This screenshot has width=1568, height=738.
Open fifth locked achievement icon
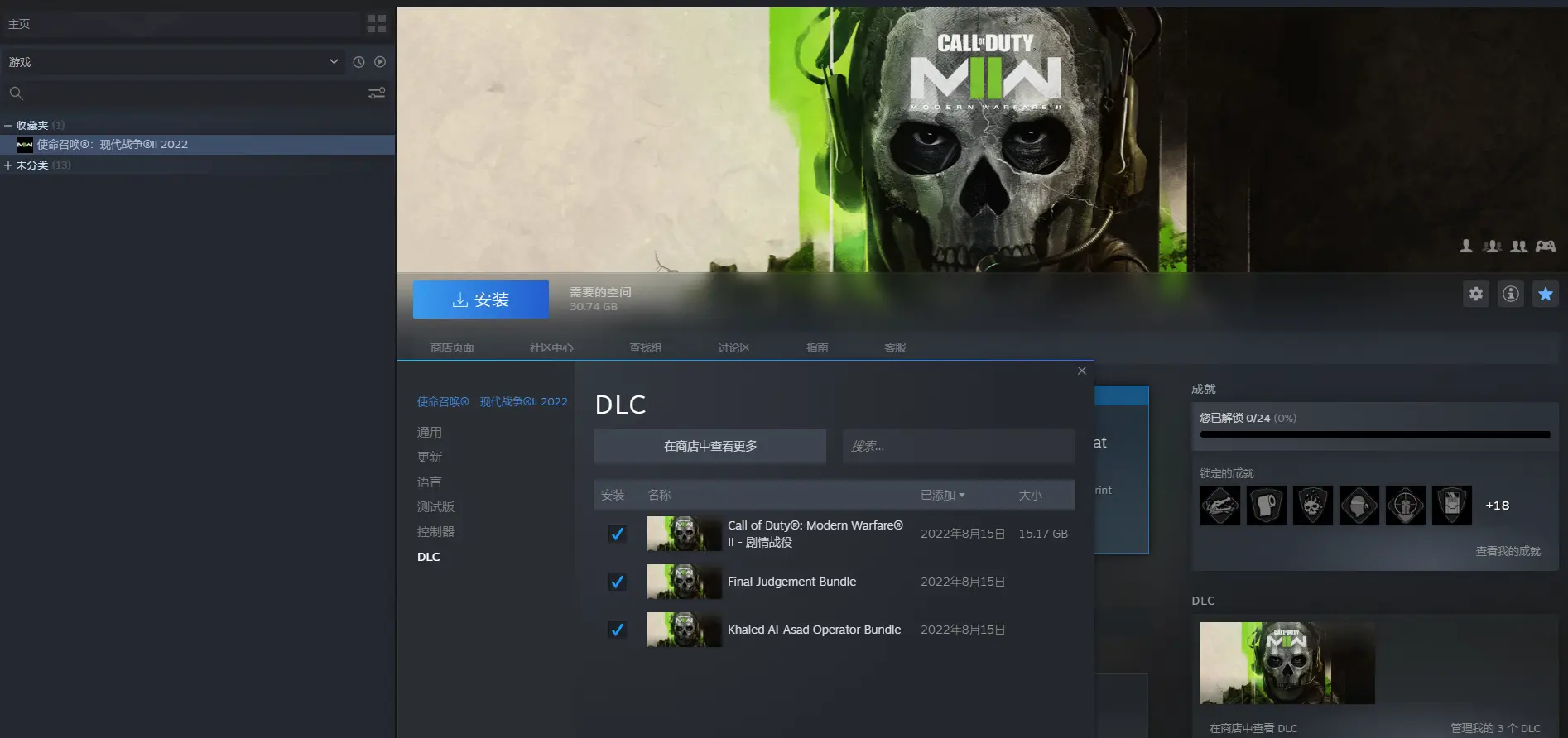pos(1406,506)
